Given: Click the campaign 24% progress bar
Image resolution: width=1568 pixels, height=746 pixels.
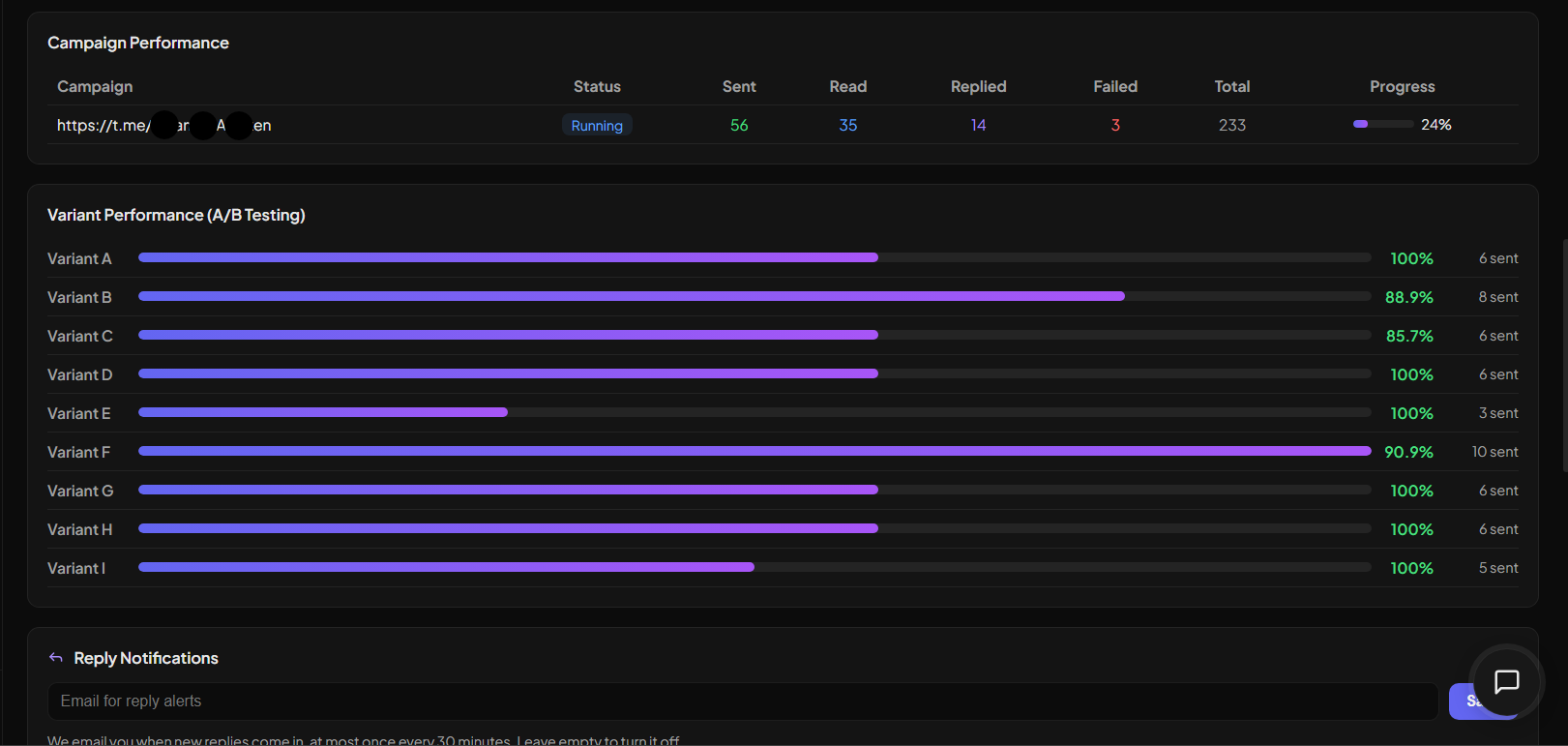Looking at the screenshot, I should [x=1383, y=124].
